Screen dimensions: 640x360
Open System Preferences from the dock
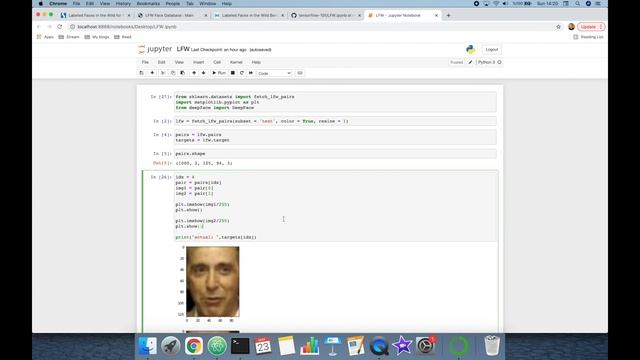(426, 346)
